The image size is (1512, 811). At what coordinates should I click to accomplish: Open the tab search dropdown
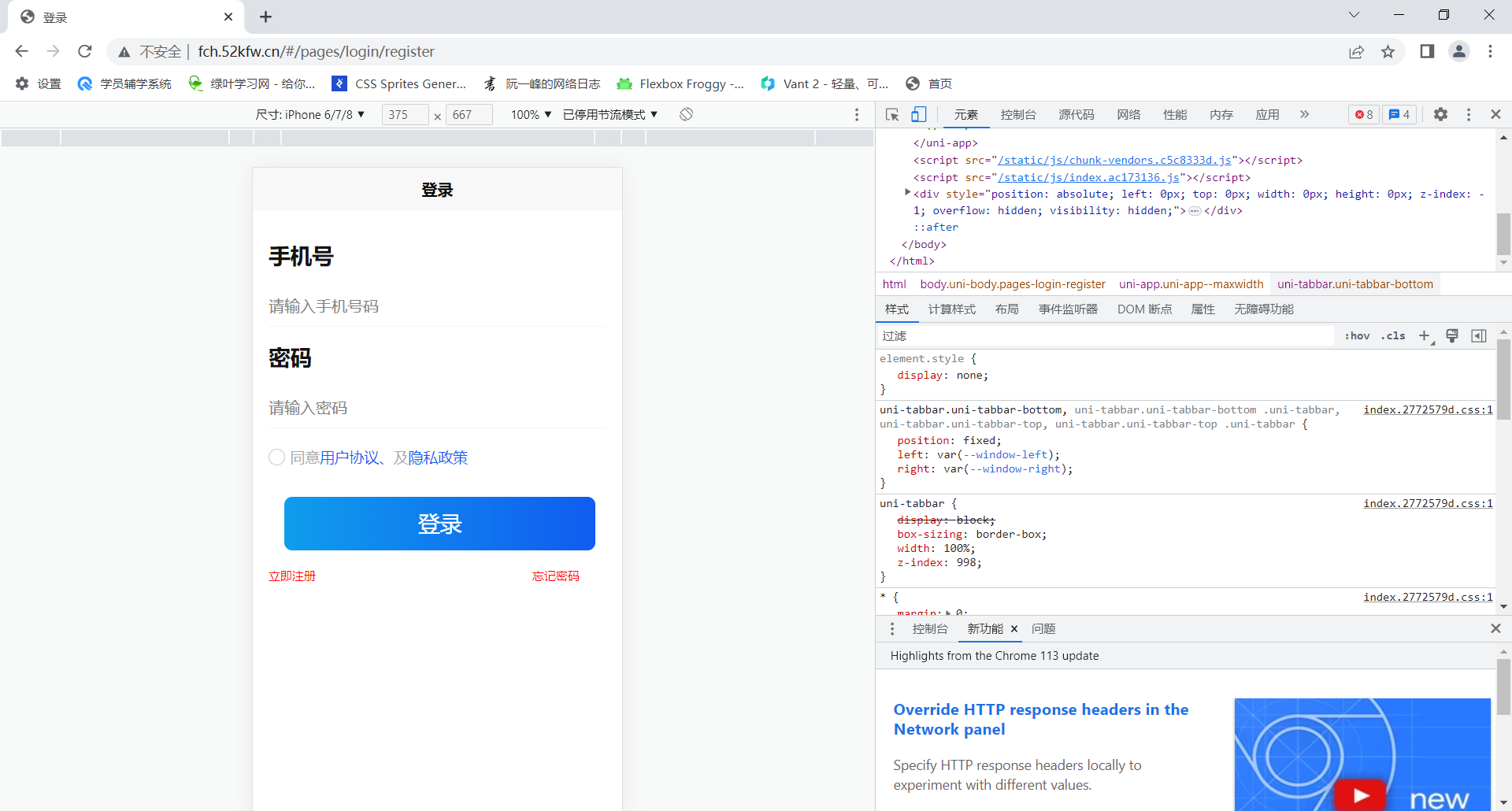pos(1354,15)
